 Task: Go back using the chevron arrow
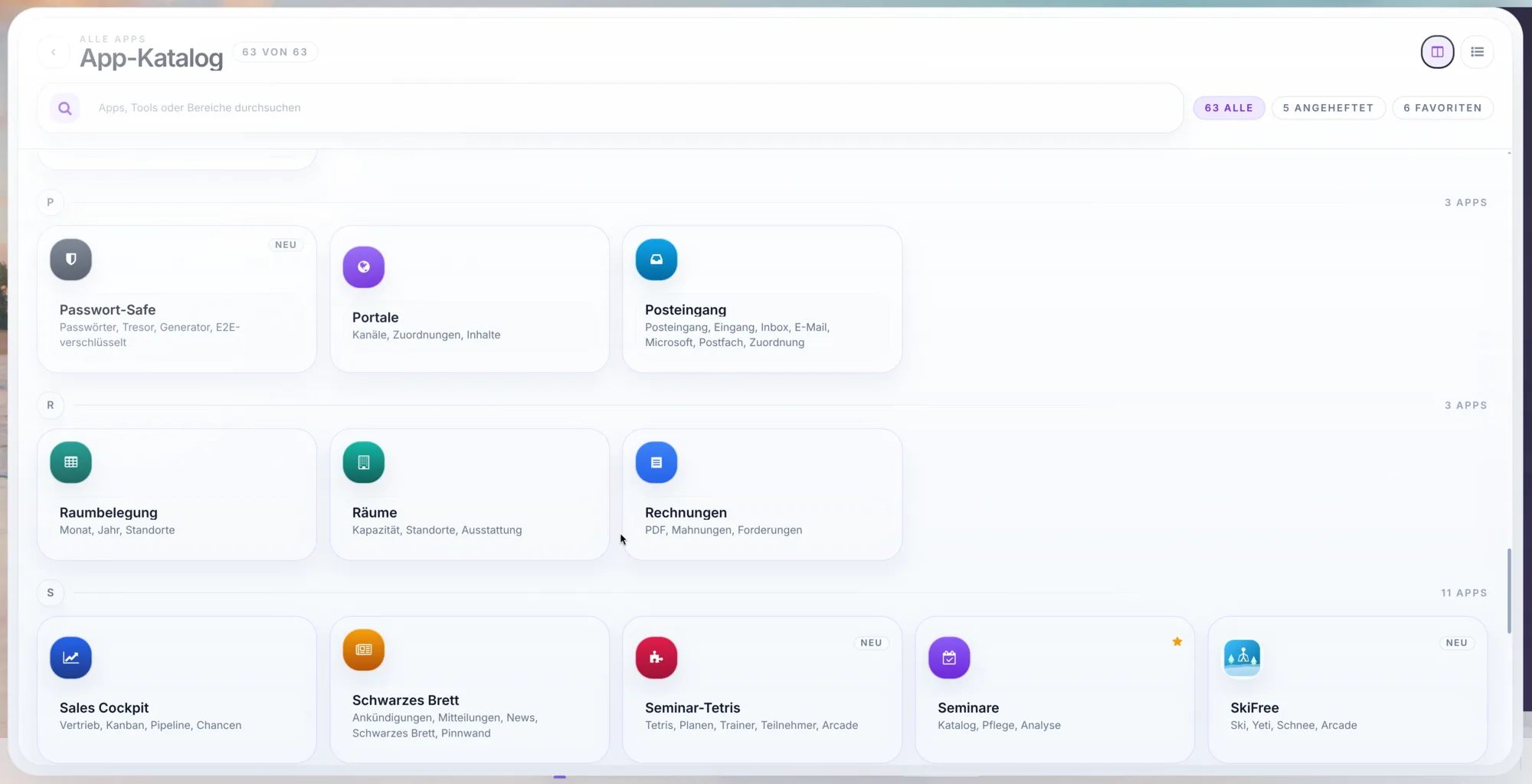tap(54, 52)
